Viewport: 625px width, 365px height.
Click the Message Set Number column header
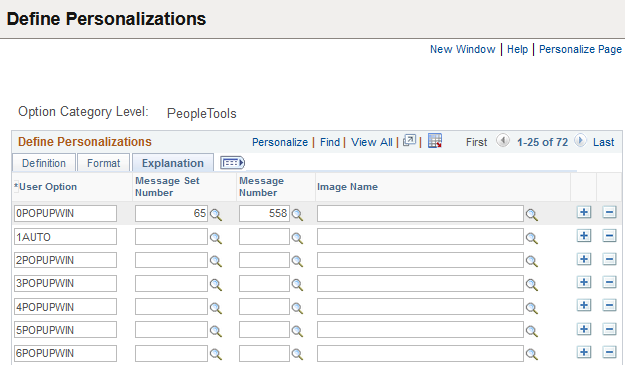click(x=167, y=186)
